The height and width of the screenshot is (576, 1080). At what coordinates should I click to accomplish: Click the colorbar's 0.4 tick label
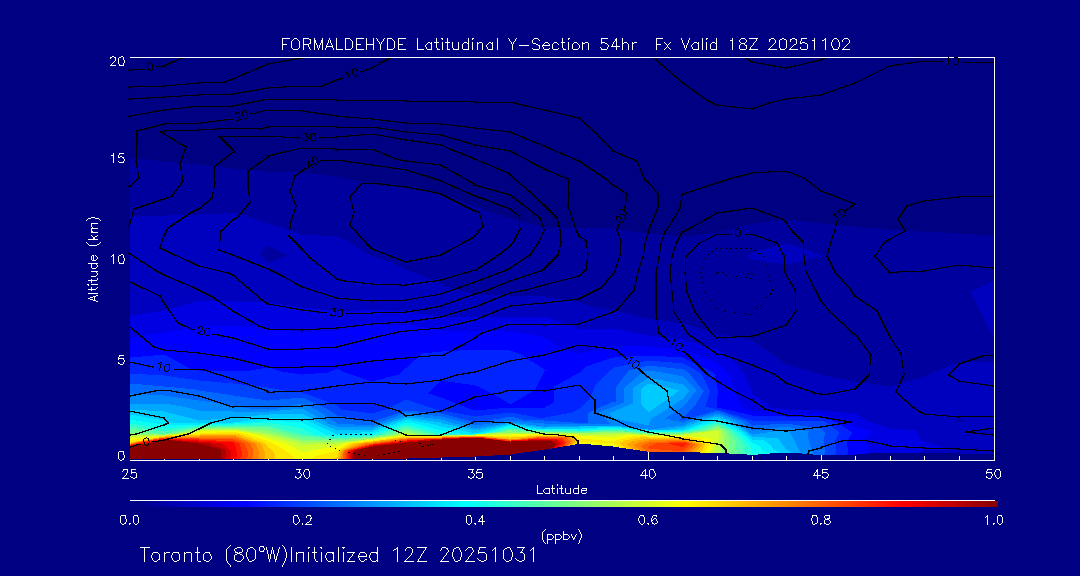475,520
